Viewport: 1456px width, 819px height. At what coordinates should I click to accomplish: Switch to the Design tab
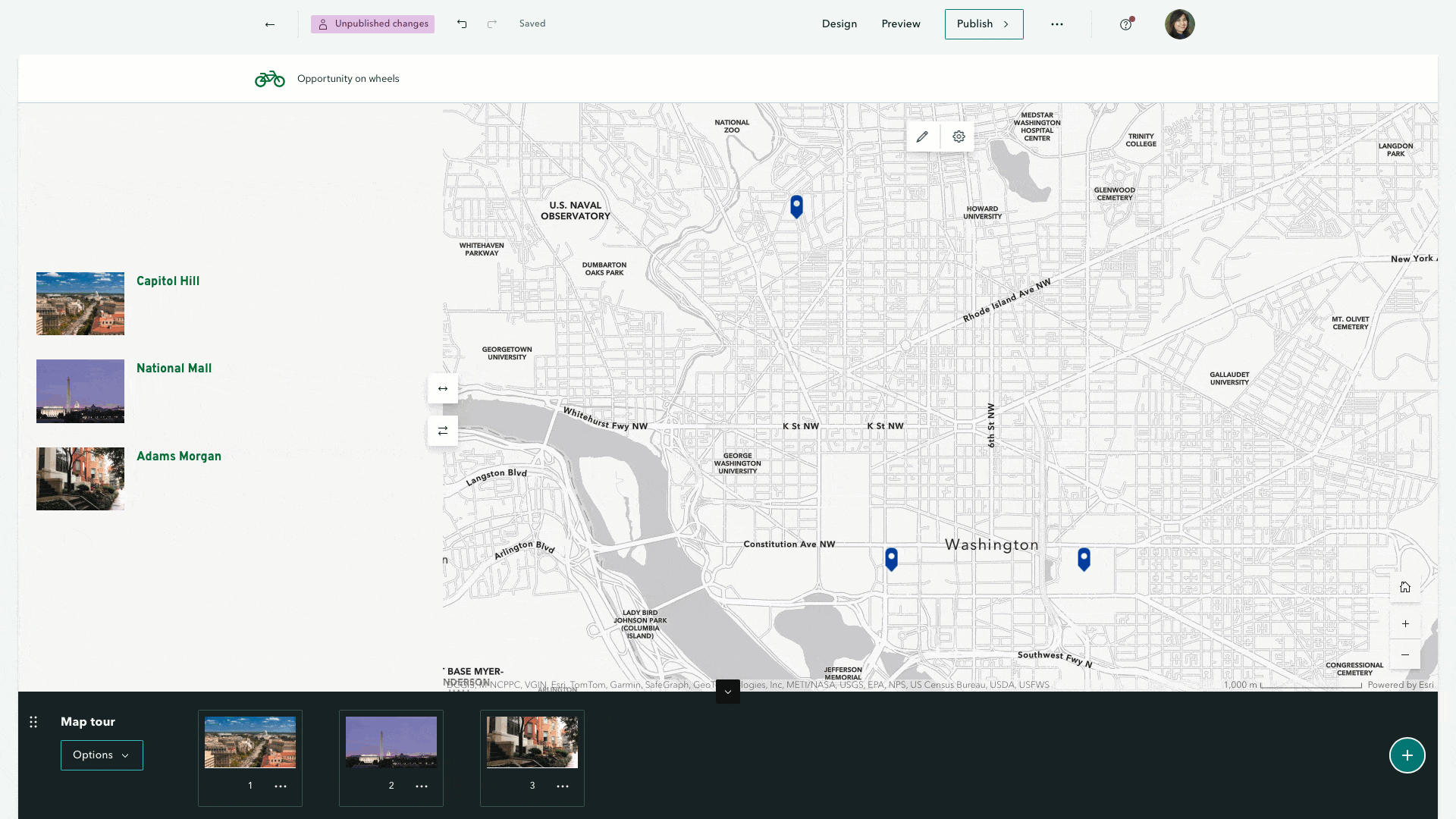click(839, 24)
